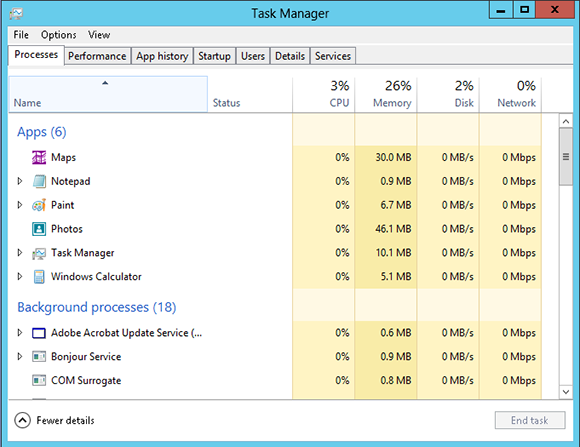Click the 30.0 MB memory value
This screenshot has width=580, height=447.
pyautogui.click(x=393, y=157)
